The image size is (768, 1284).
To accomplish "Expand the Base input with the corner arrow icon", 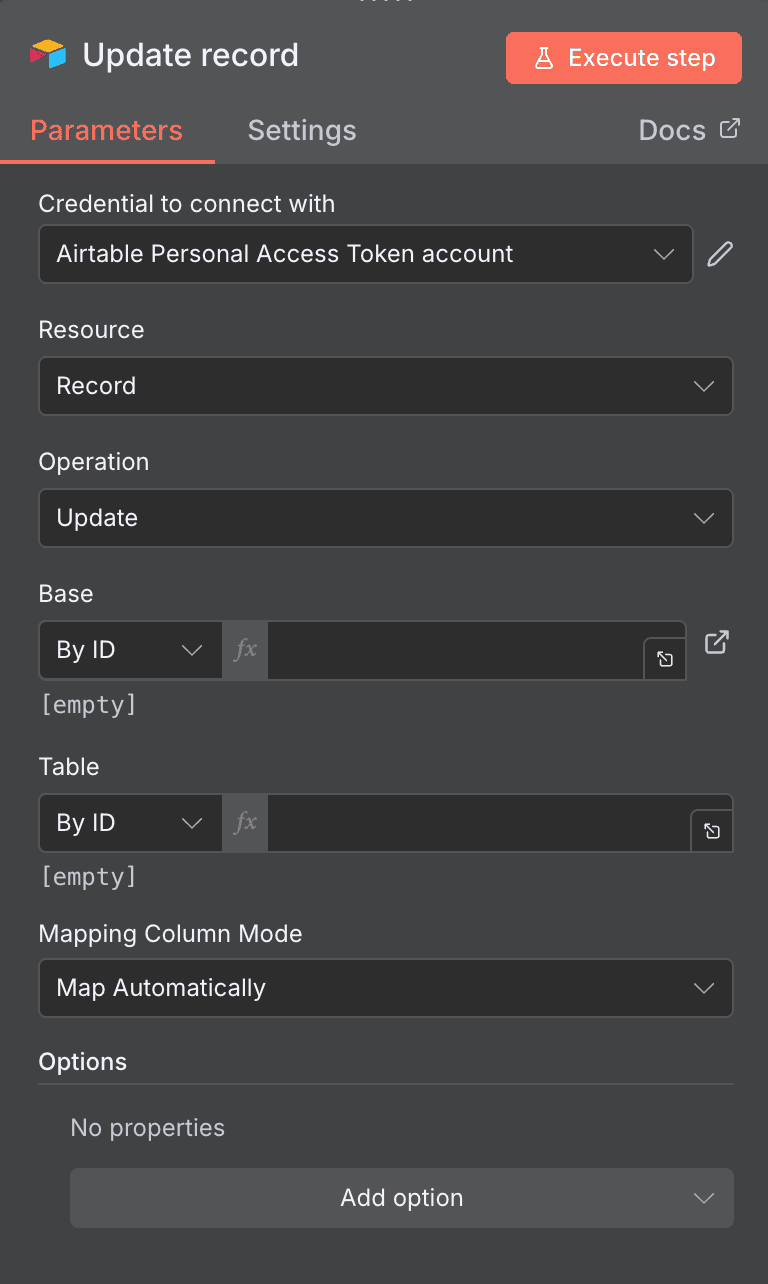I will [664, 659].
